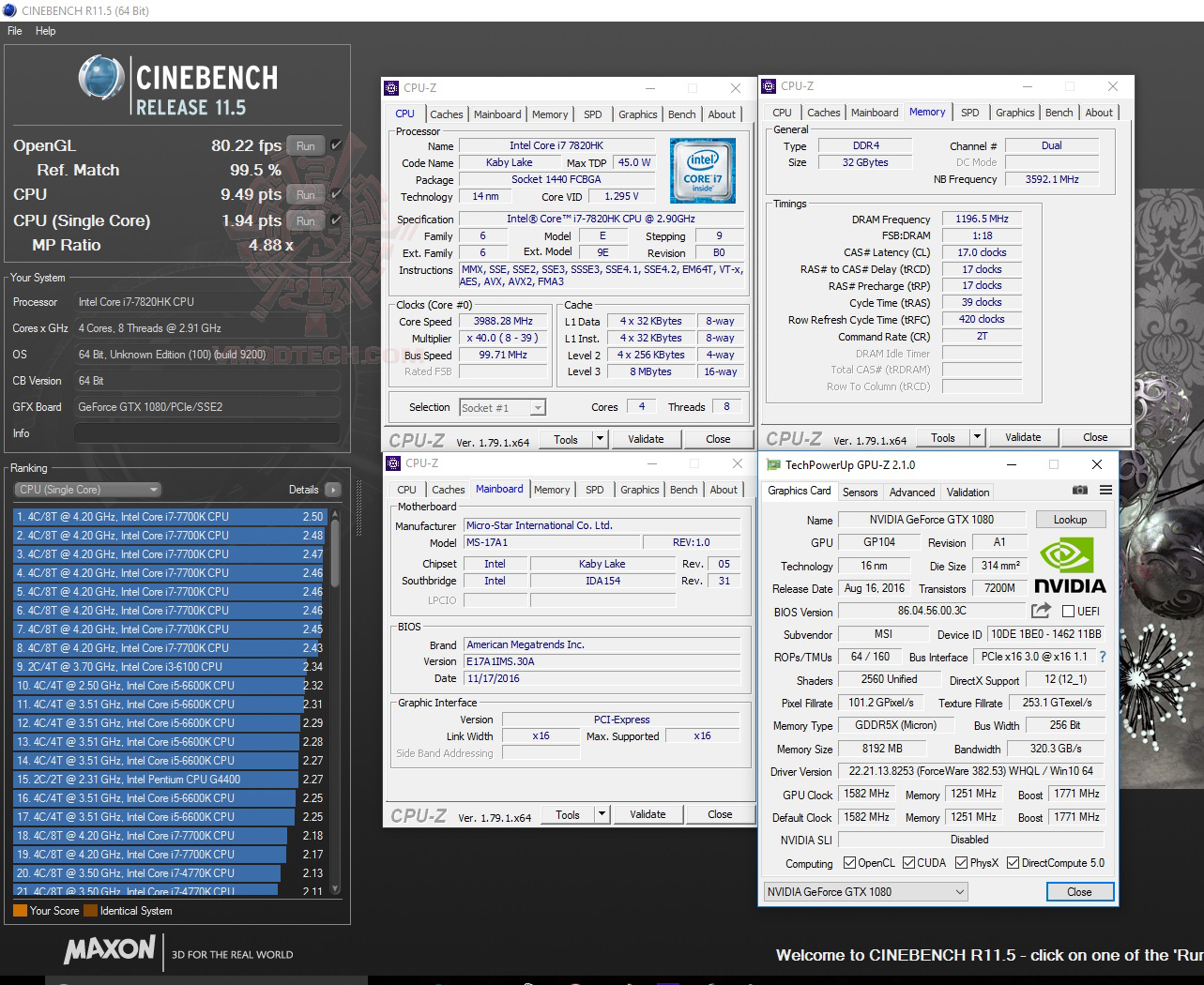Screen dimensions: 1204x985
Task: Open the Validation tab in GPU-Z
Action: coord(968,492)
